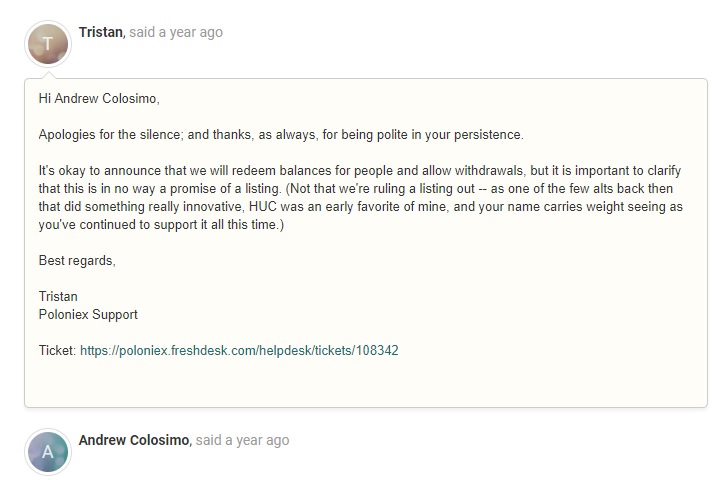Viewport: 727px width, 480px height.
Task: Click the author name "Tristan" in header
Action: [102, 32]
